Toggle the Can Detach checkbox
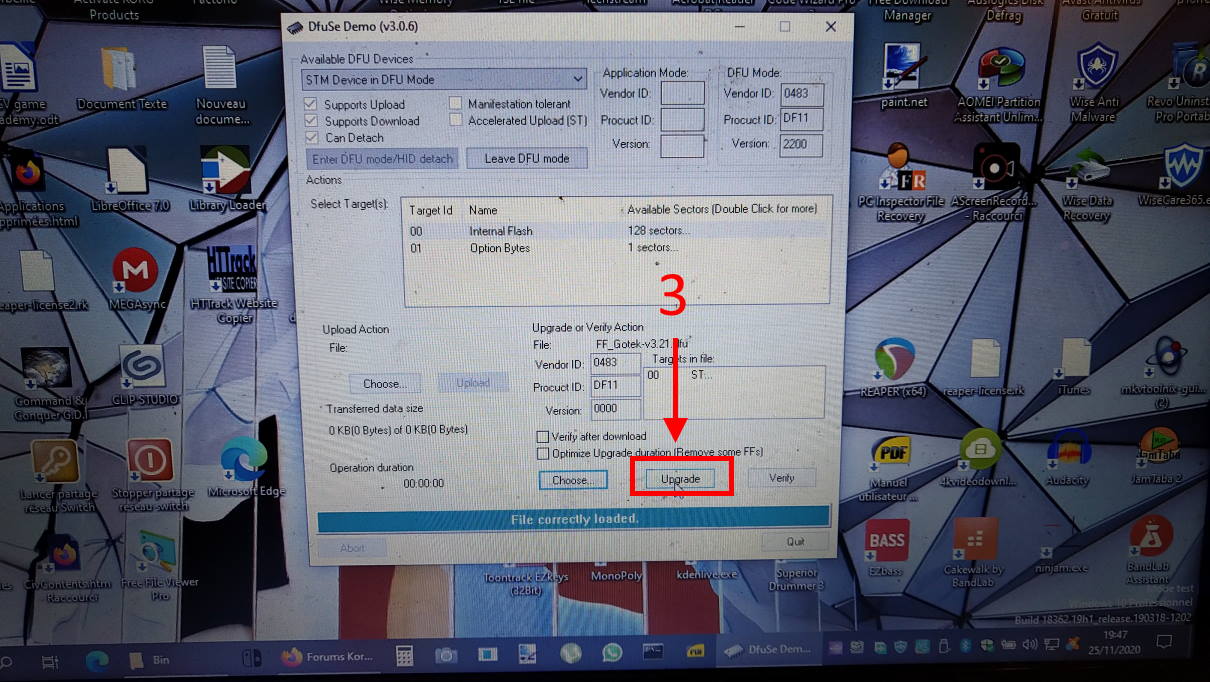Image resolution: width=1210 pixels, height=682 pixels. click(311, 138)
